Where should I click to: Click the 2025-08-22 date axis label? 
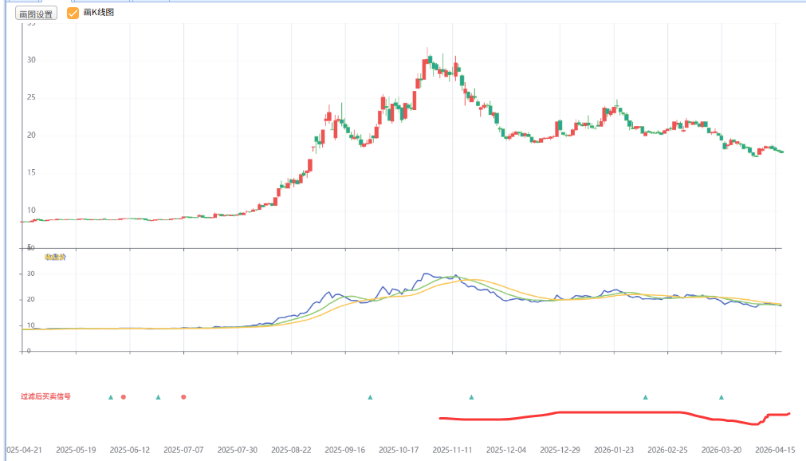click(x=291, y=450)
